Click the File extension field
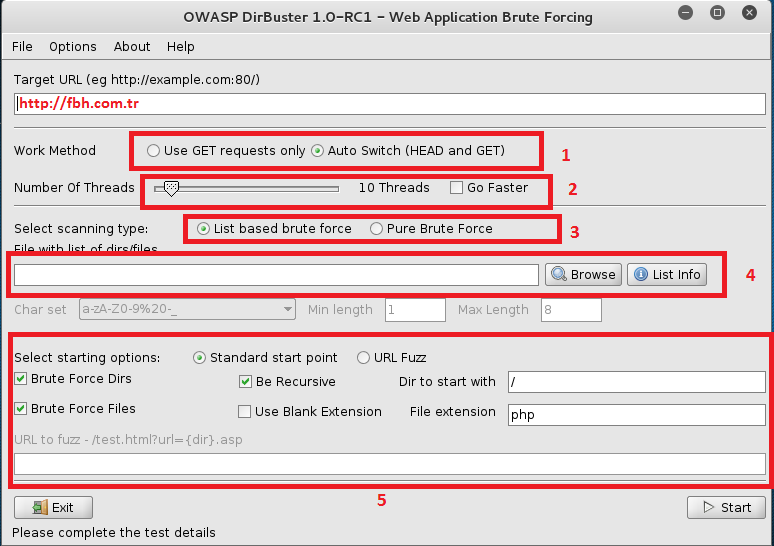774x546 pixels. [x=637, y=415]
